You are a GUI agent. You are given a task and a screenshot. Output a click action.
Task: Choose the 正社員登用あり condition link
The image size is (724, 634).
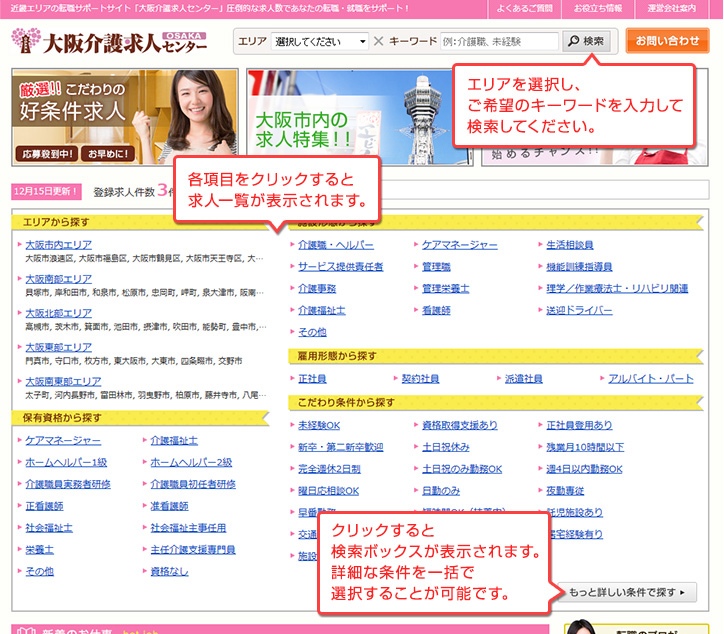(579, 425)
